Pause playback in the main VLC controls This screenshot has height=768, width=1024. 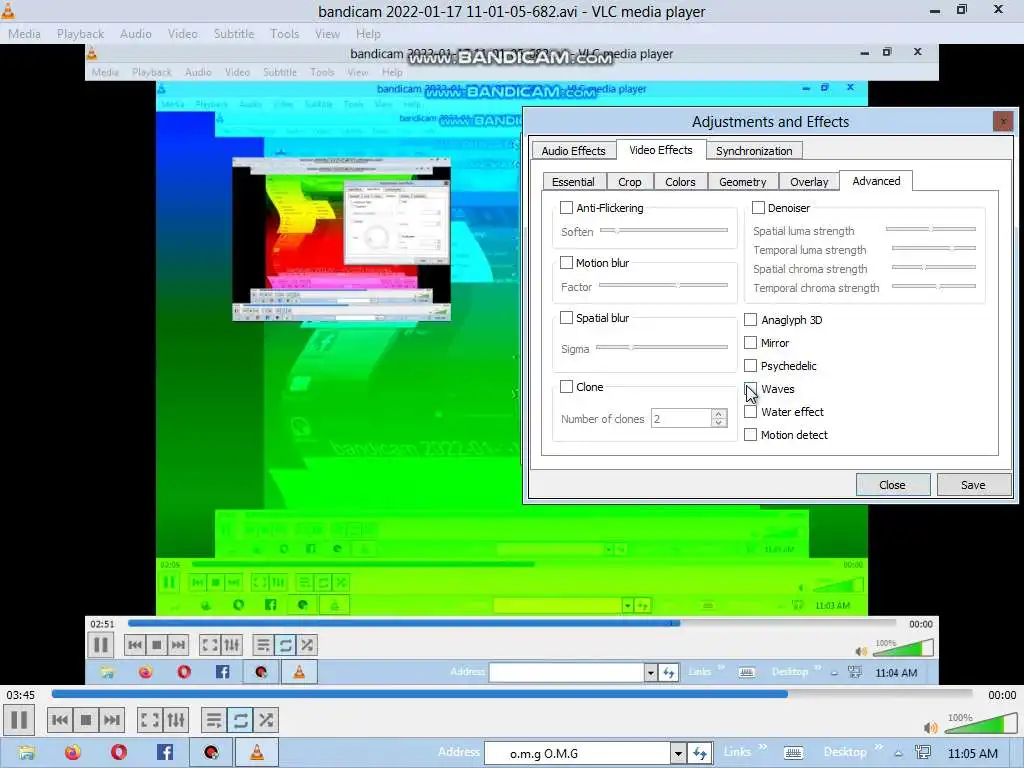pos(20,720)
